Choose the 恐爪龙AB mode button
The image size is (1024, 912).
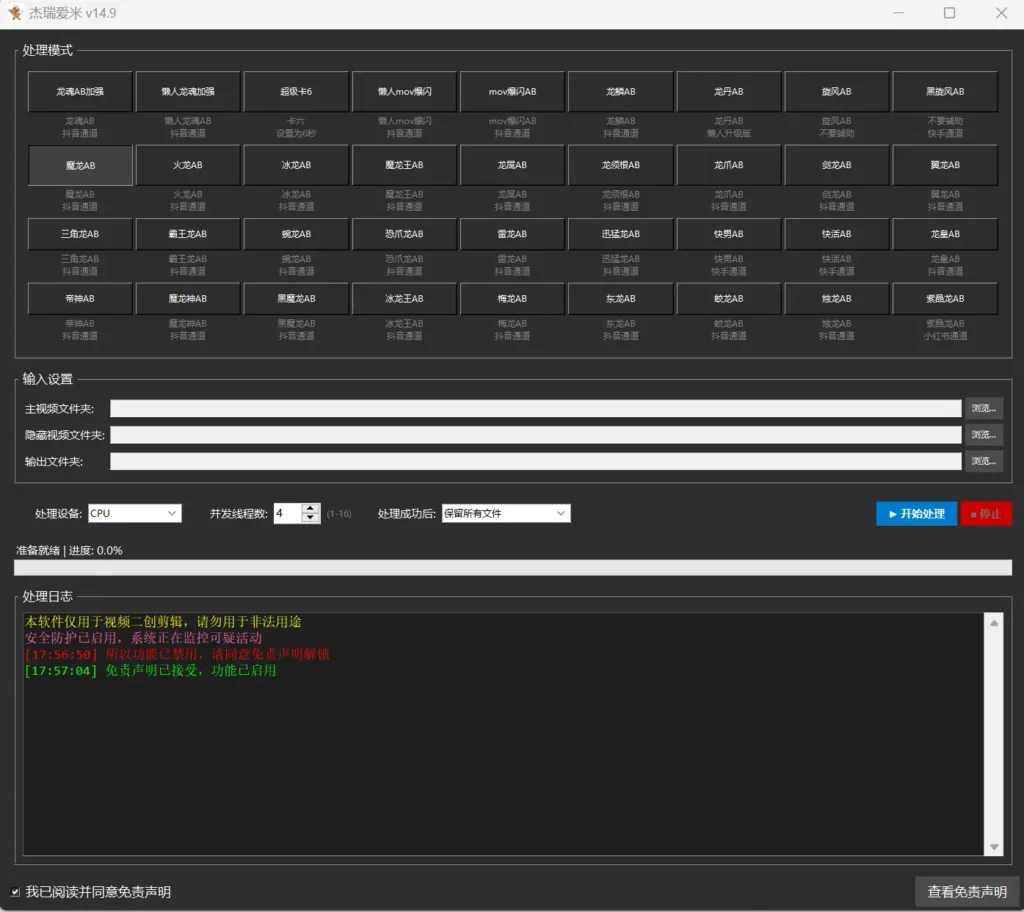point(404,234)
